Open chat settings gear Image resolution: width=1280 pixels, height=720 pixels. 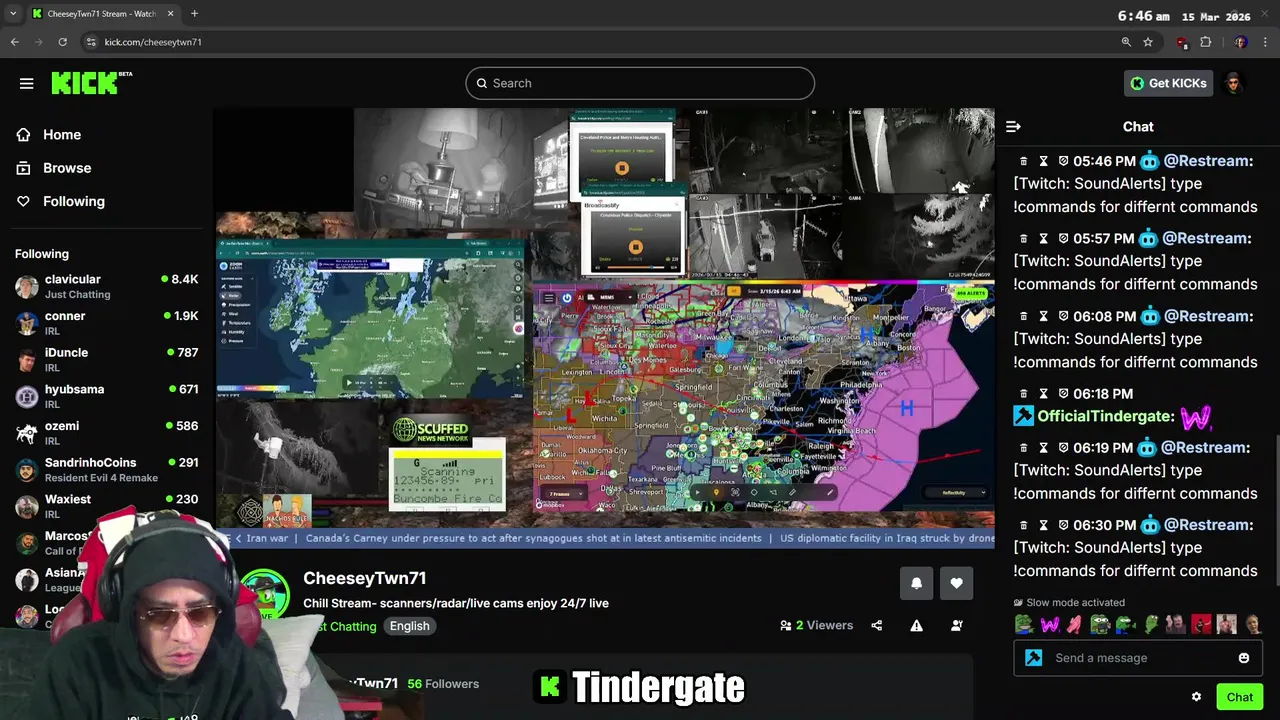click(x=1196, y=697)
